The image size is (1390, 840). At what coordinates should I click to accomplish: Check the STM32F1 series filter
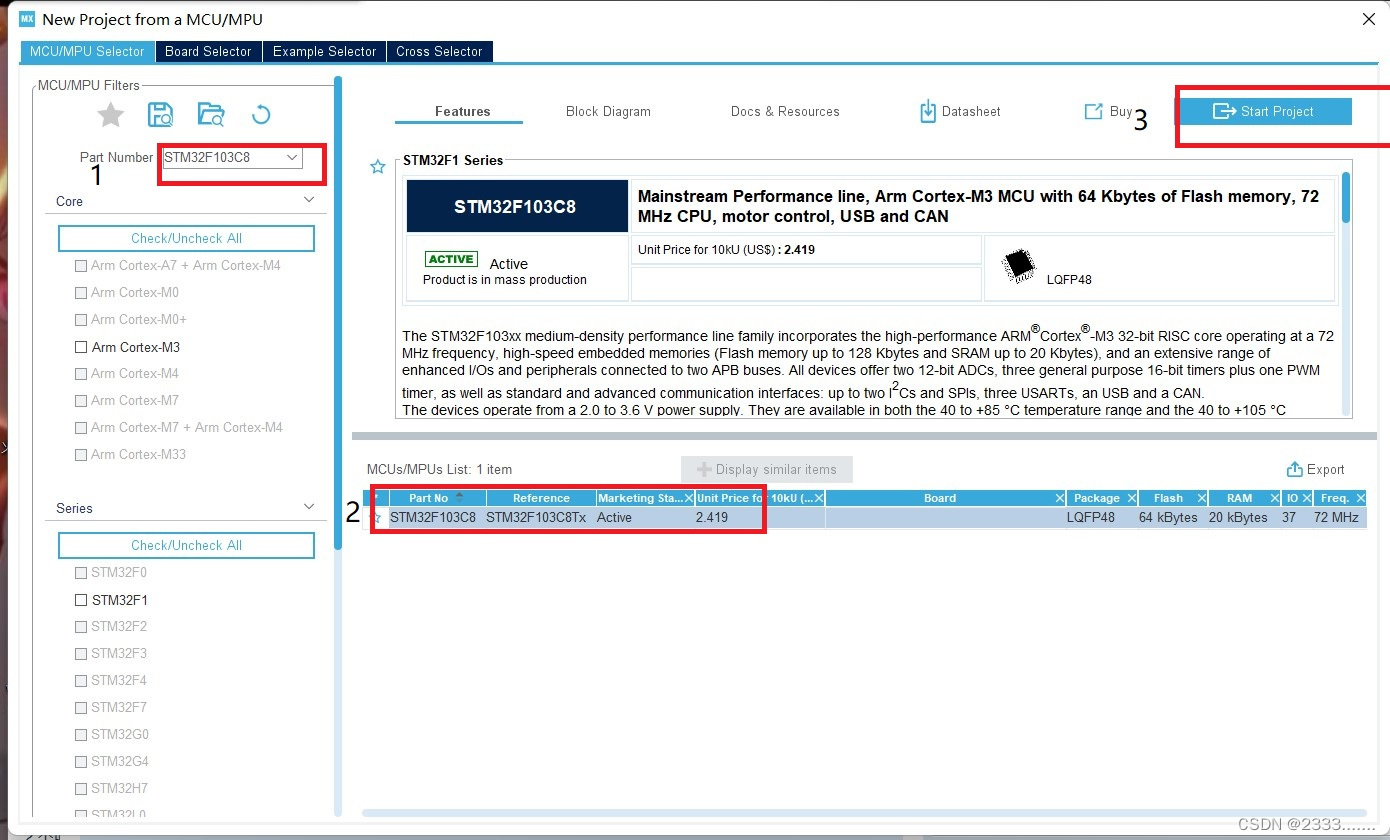pos(81,600)
